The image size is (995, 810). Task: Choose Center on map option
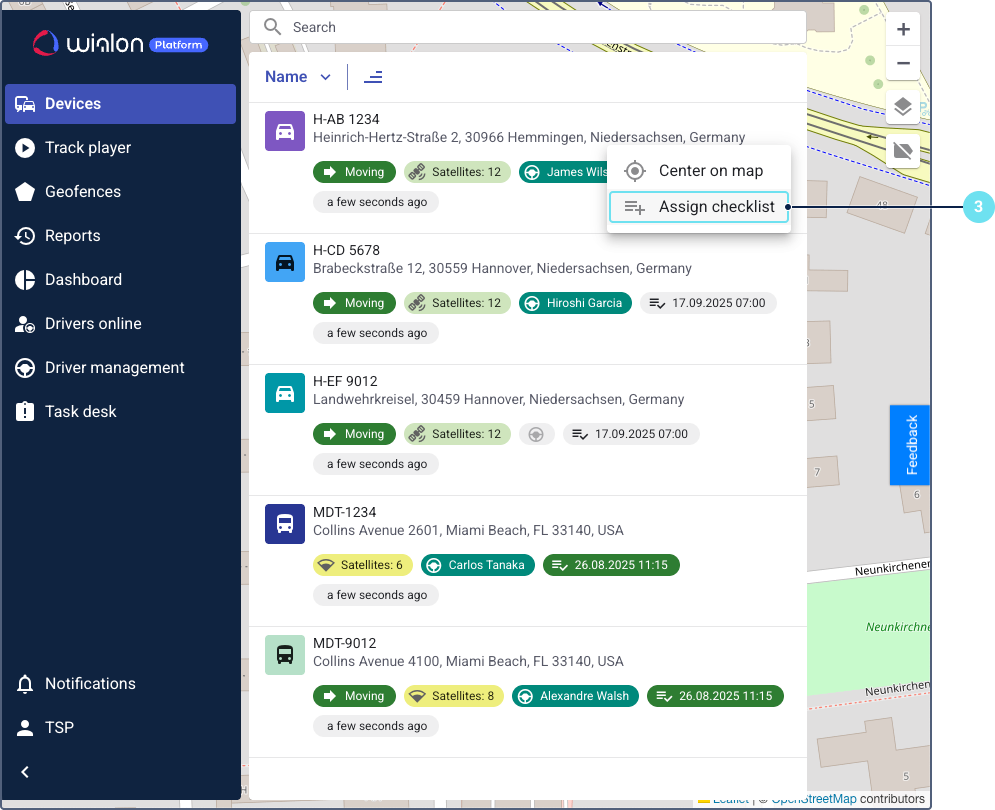tap(699, 171)
